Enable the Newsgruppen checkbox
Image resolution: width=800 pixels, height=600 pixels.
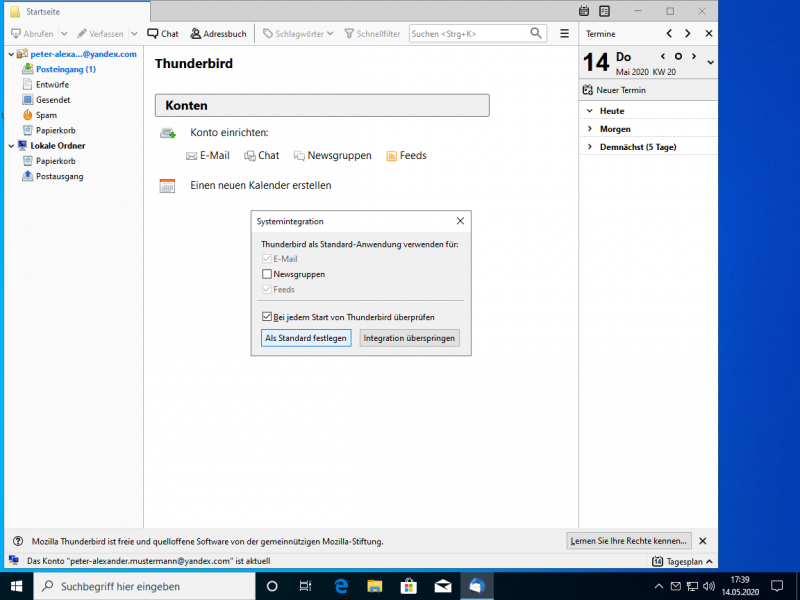(266, 274)
